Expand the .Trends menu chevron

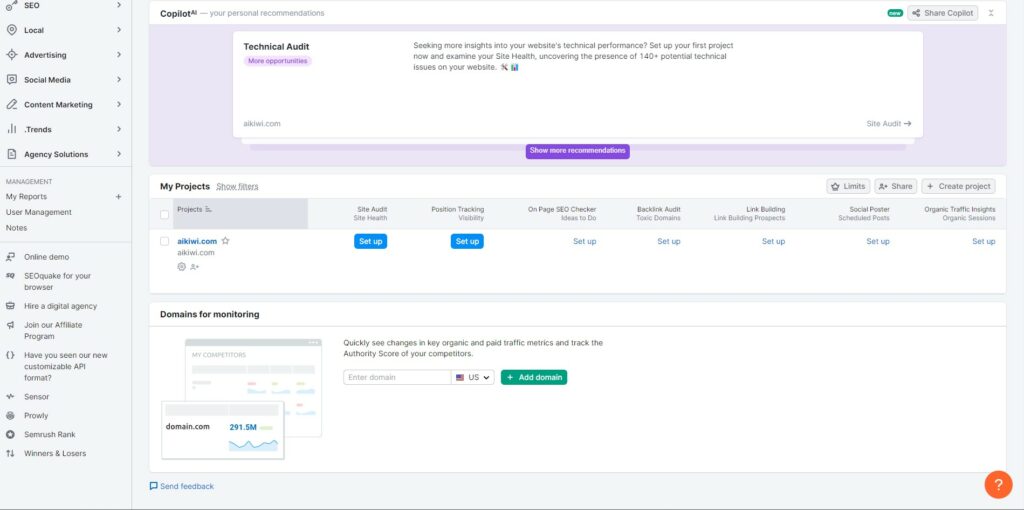click(119, 129)
